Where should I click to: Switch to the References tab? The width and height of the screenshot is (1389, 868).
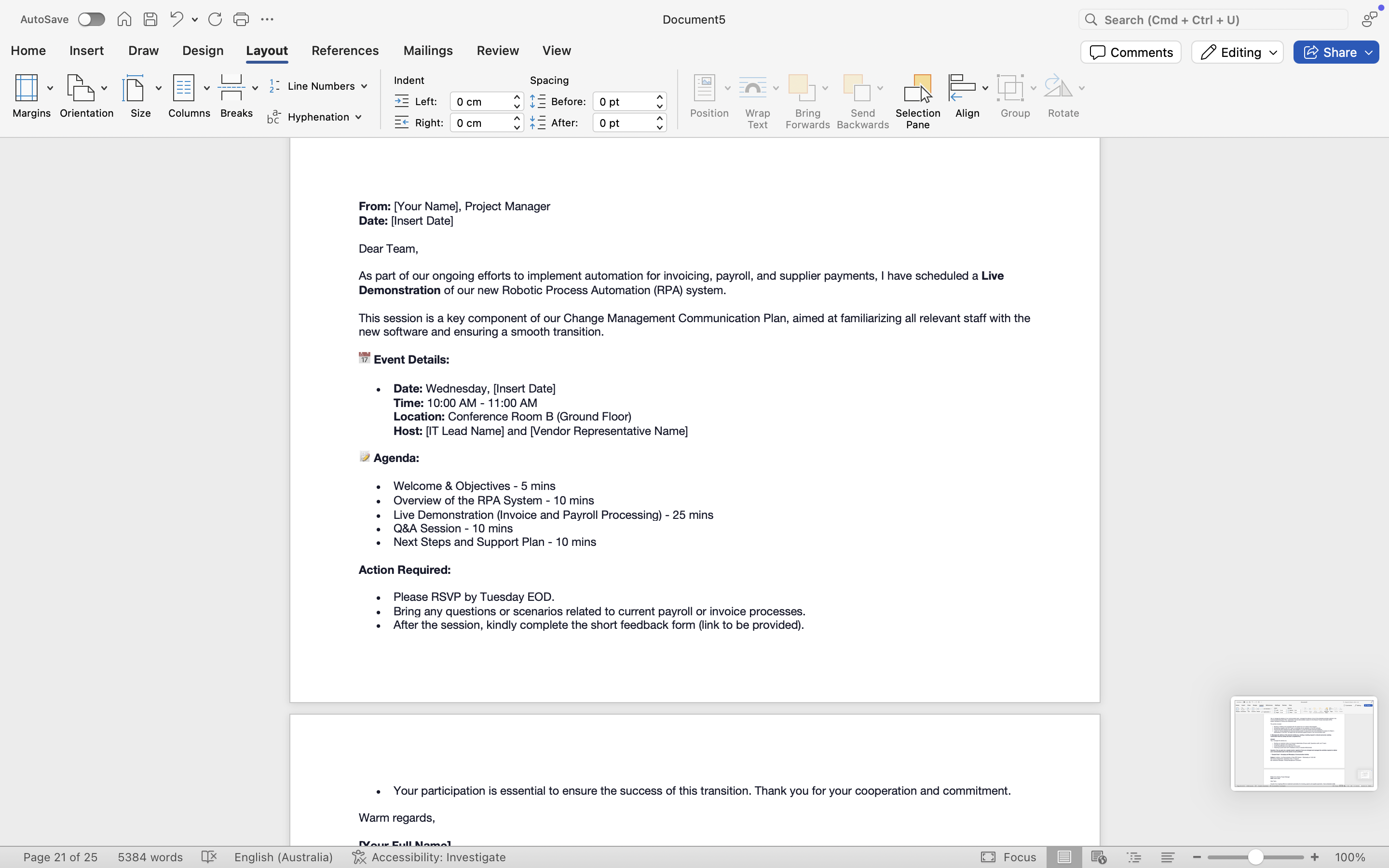pyautogui.click(x=345, y=51)
